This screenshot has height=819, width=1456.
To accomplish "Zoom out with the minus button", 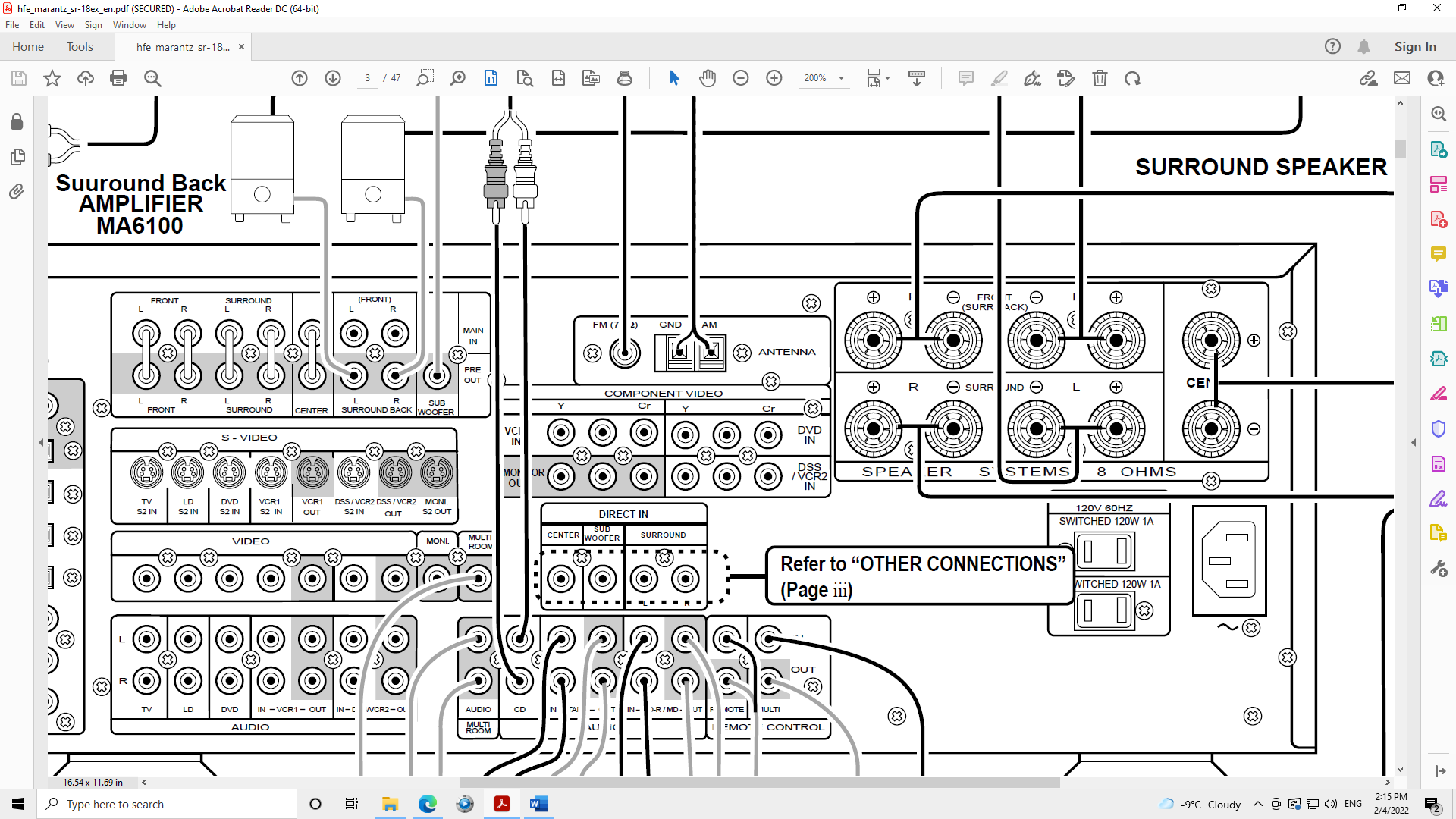I will tap(741, 78).
